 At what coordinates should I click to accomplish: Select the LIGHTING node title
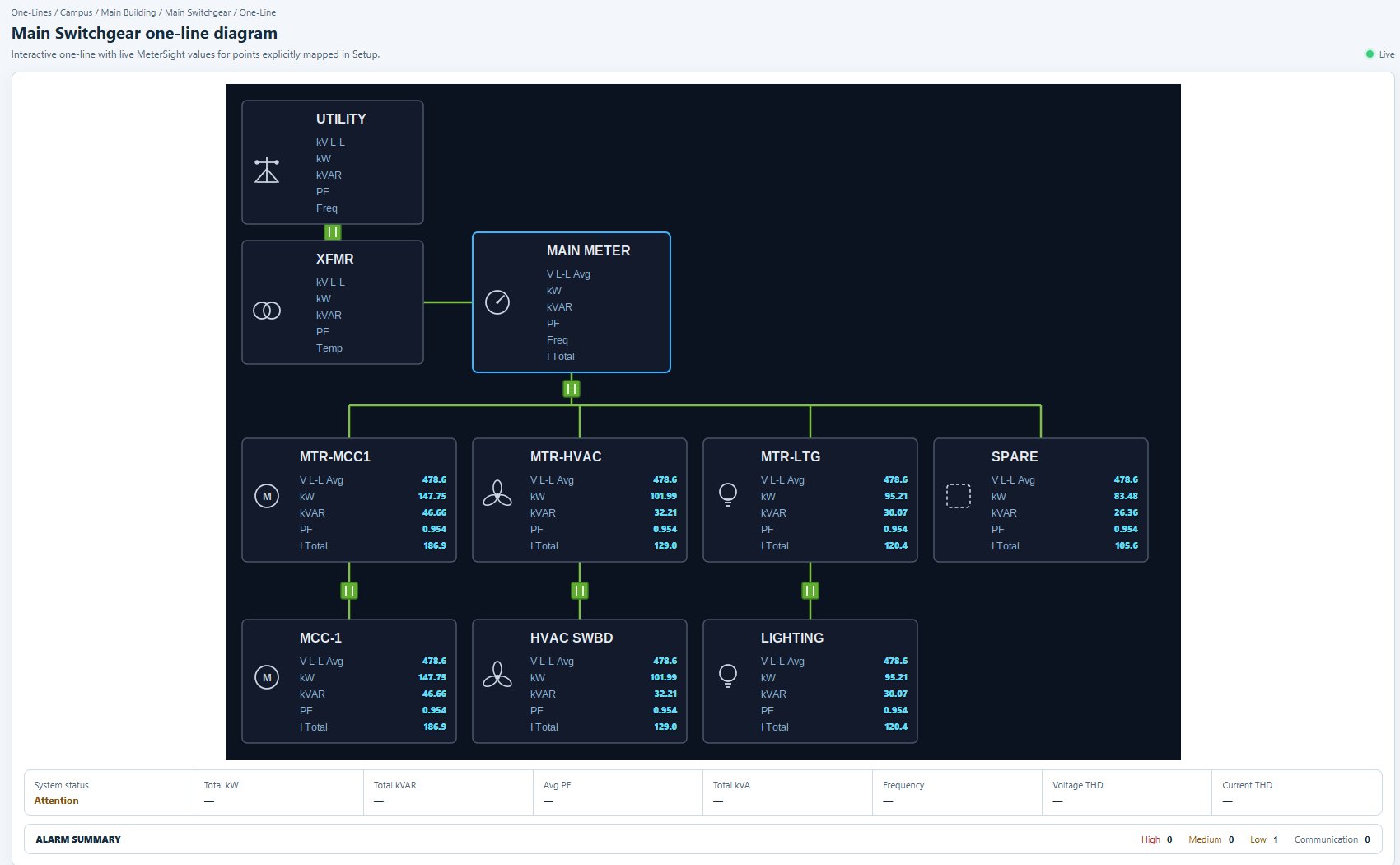point(792,638)
